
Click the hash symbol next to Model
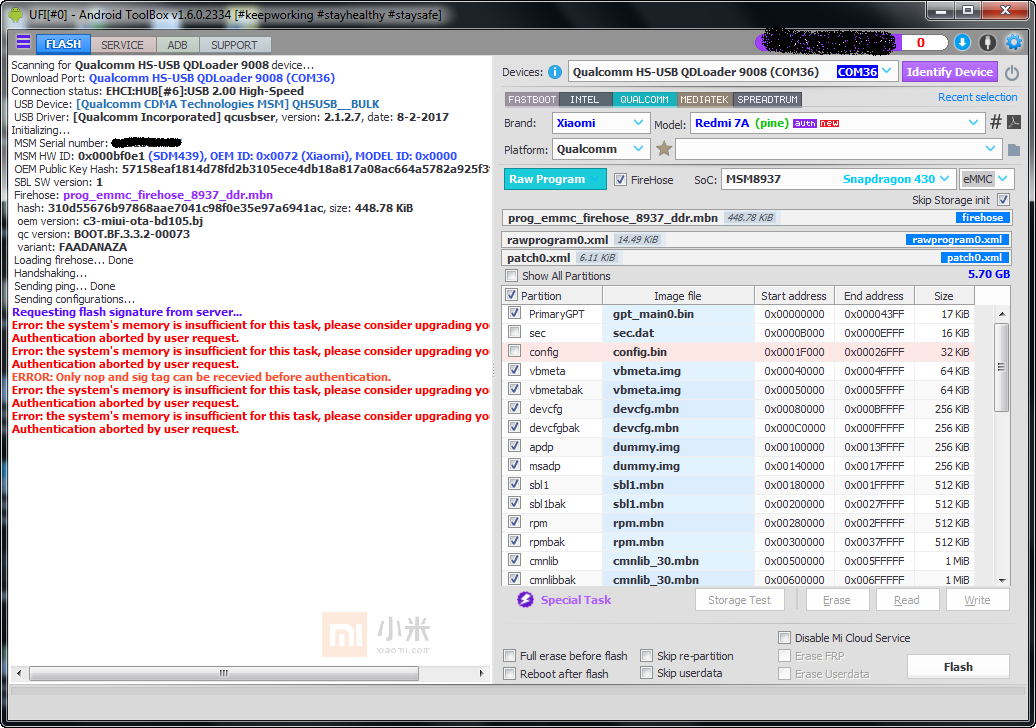coord(995,123)
